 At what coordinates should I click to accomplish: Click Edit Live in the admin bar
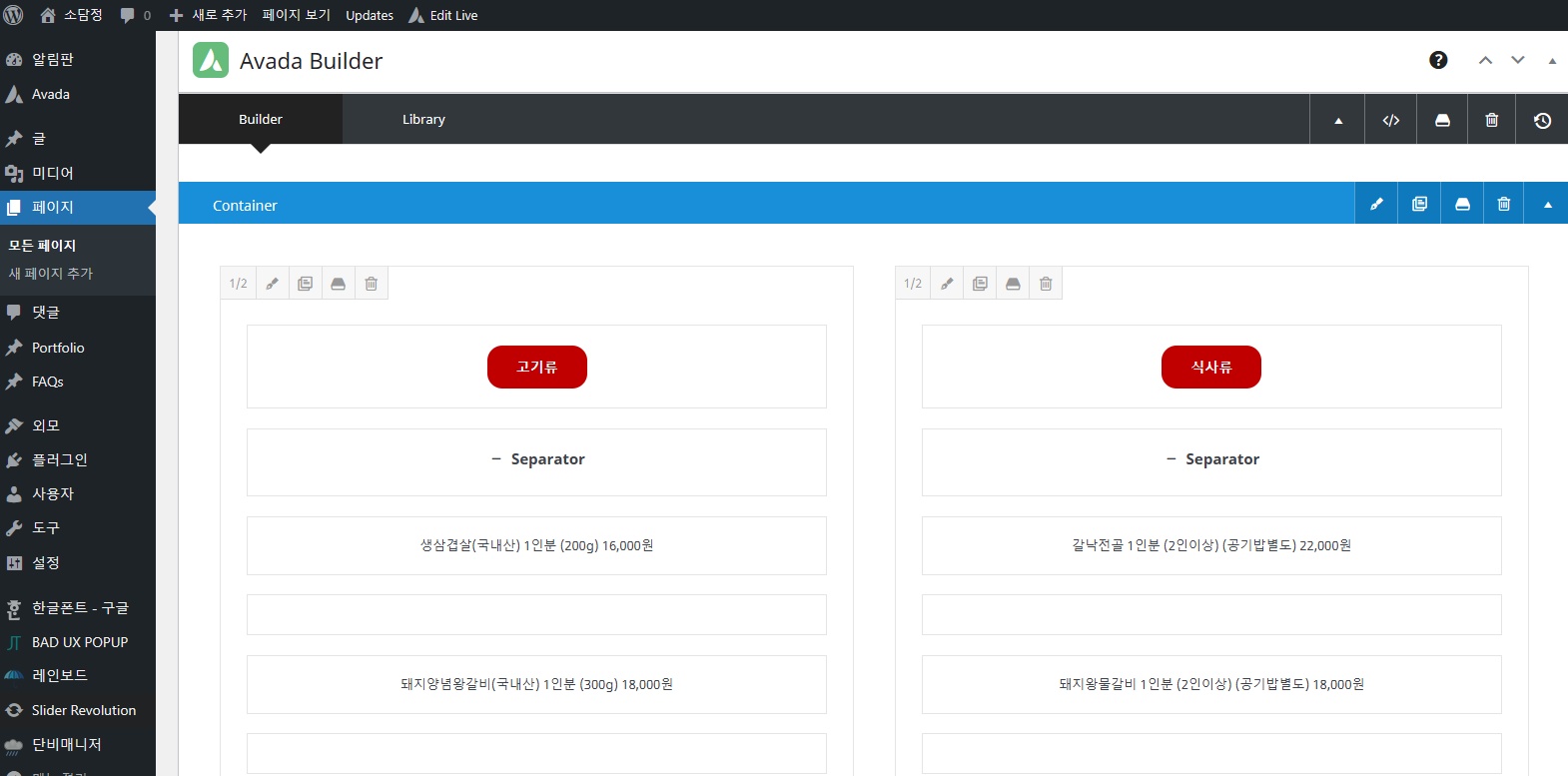[x=443, y=15]
